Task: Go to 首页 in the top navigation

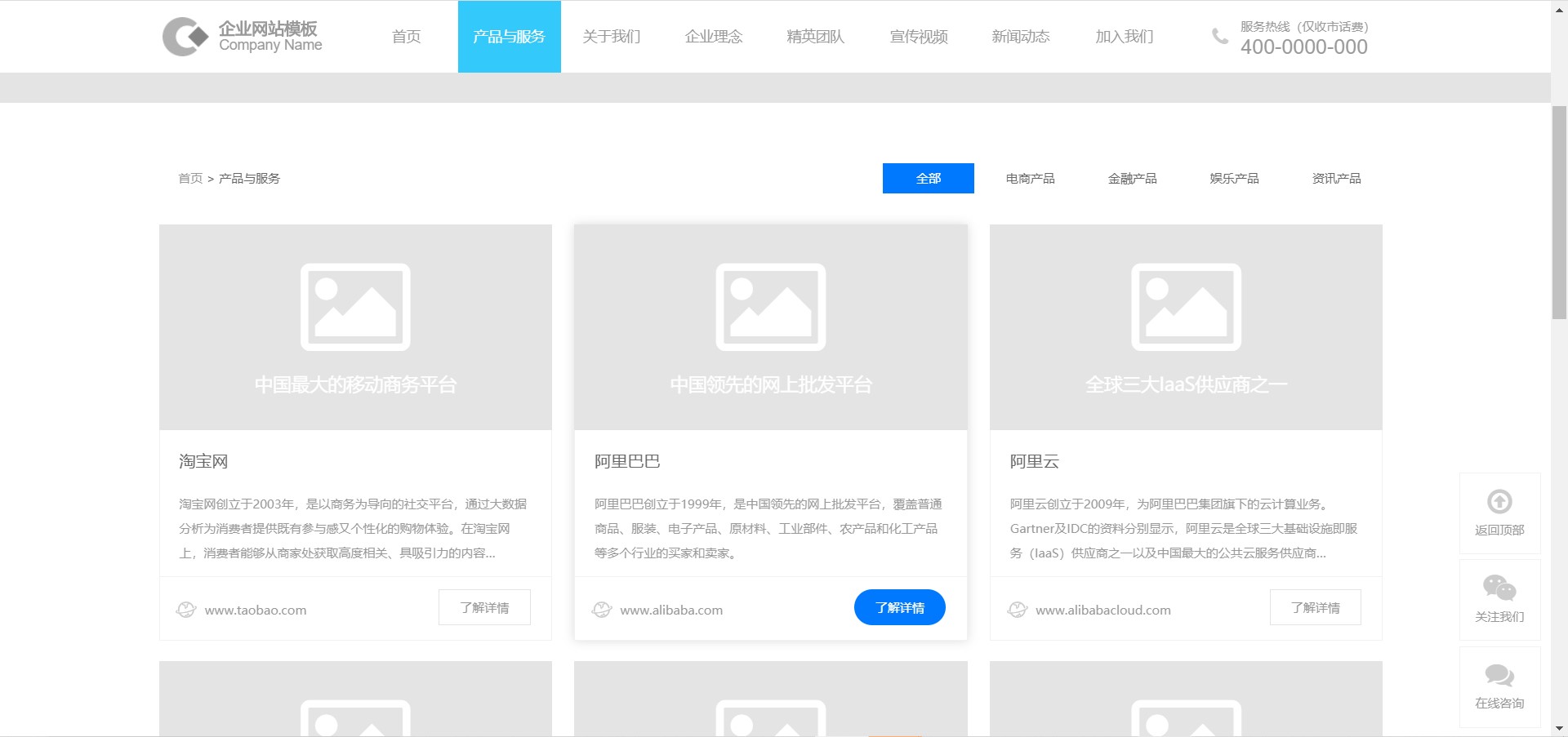Action: coord(406,37)
